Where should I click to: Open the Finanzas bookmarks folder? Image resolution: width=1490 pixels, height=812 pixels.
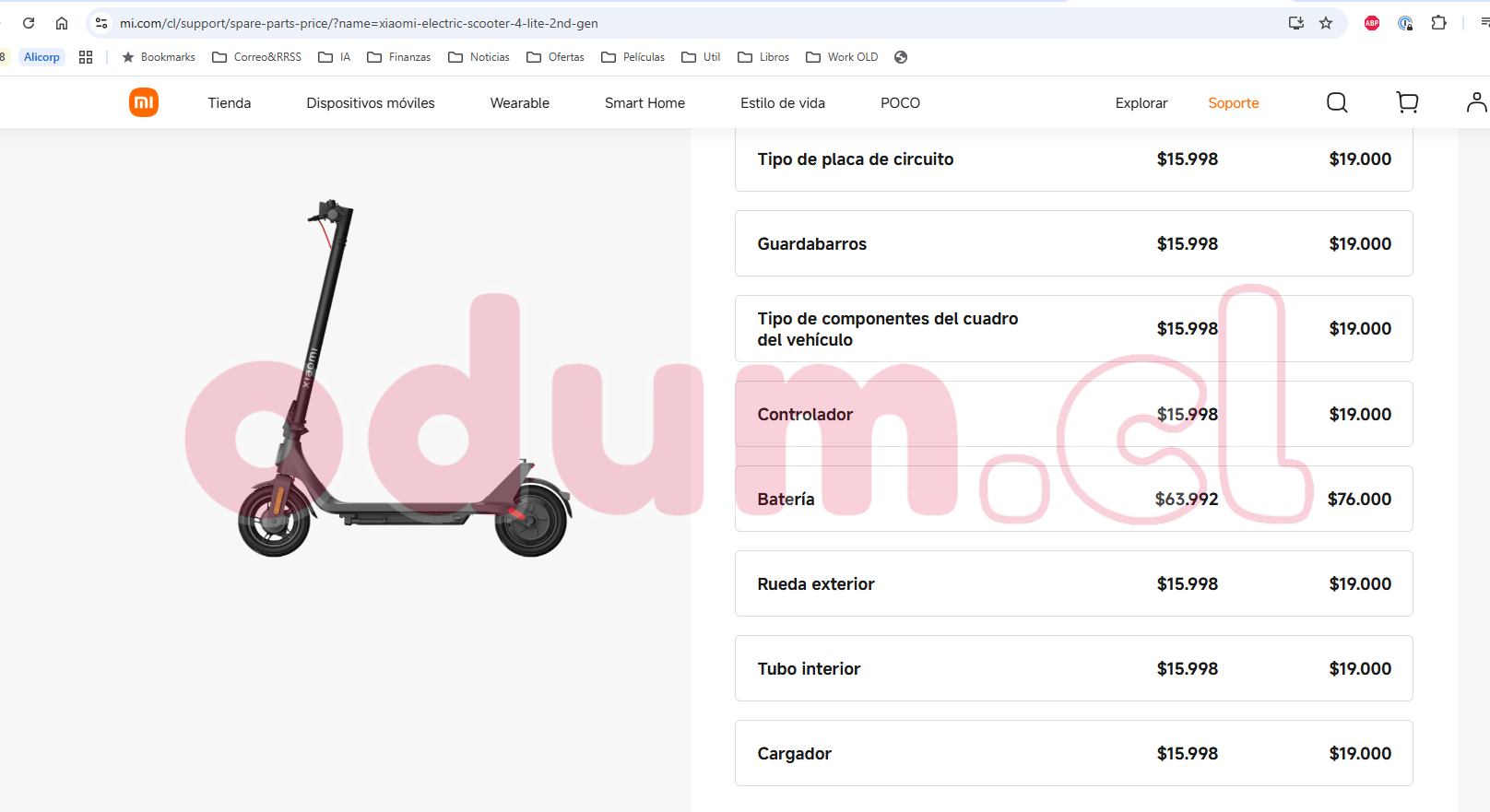point(399,57)
